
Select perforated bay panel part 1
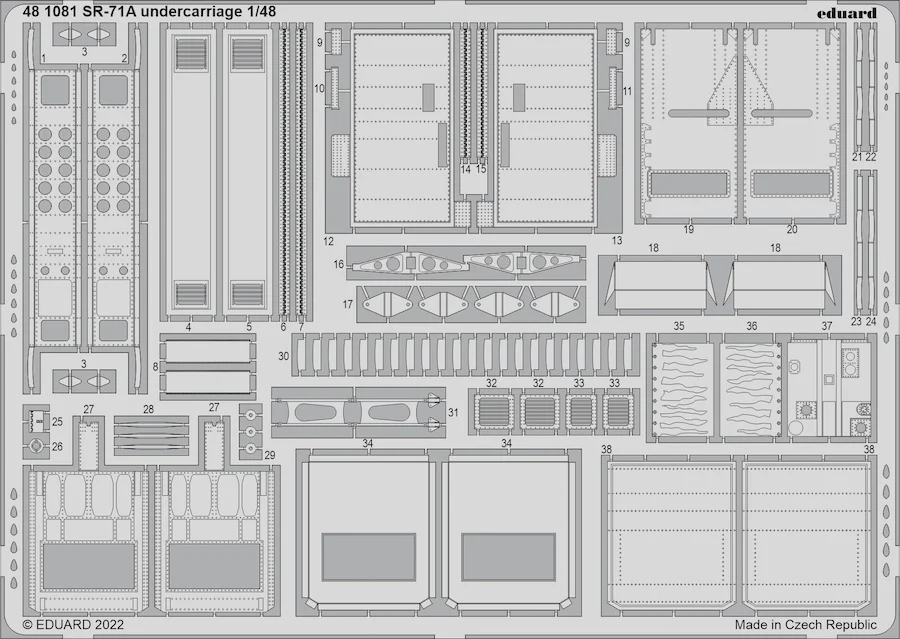(55, 207)
